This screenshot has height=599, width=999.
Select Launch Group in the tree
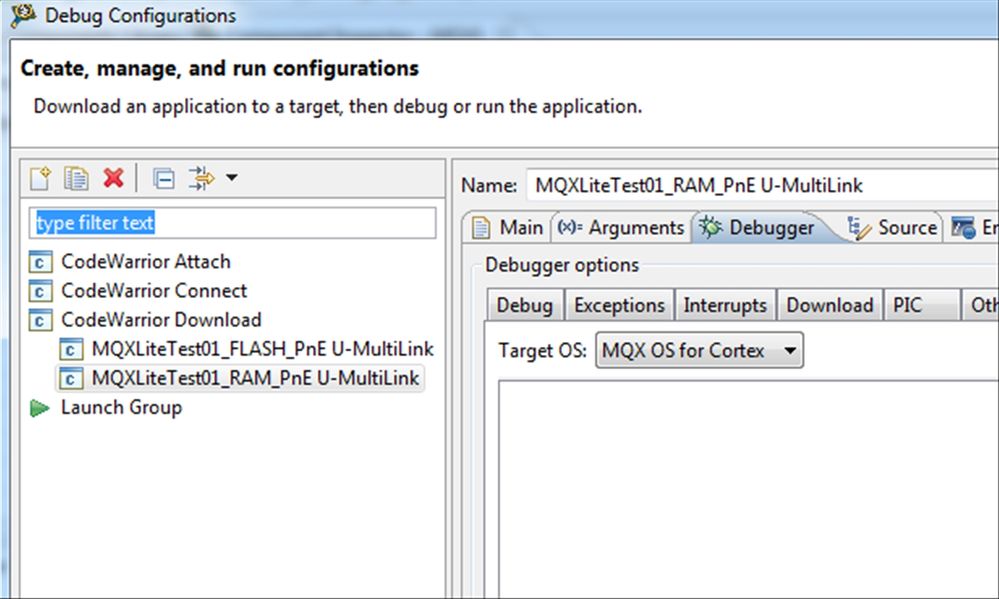121,407
